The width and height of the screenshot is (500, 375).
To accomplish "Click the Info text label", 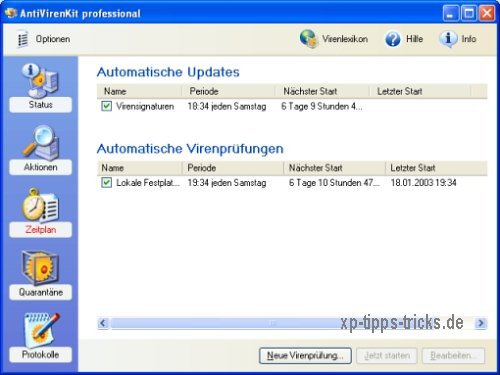I will point(469,39).
